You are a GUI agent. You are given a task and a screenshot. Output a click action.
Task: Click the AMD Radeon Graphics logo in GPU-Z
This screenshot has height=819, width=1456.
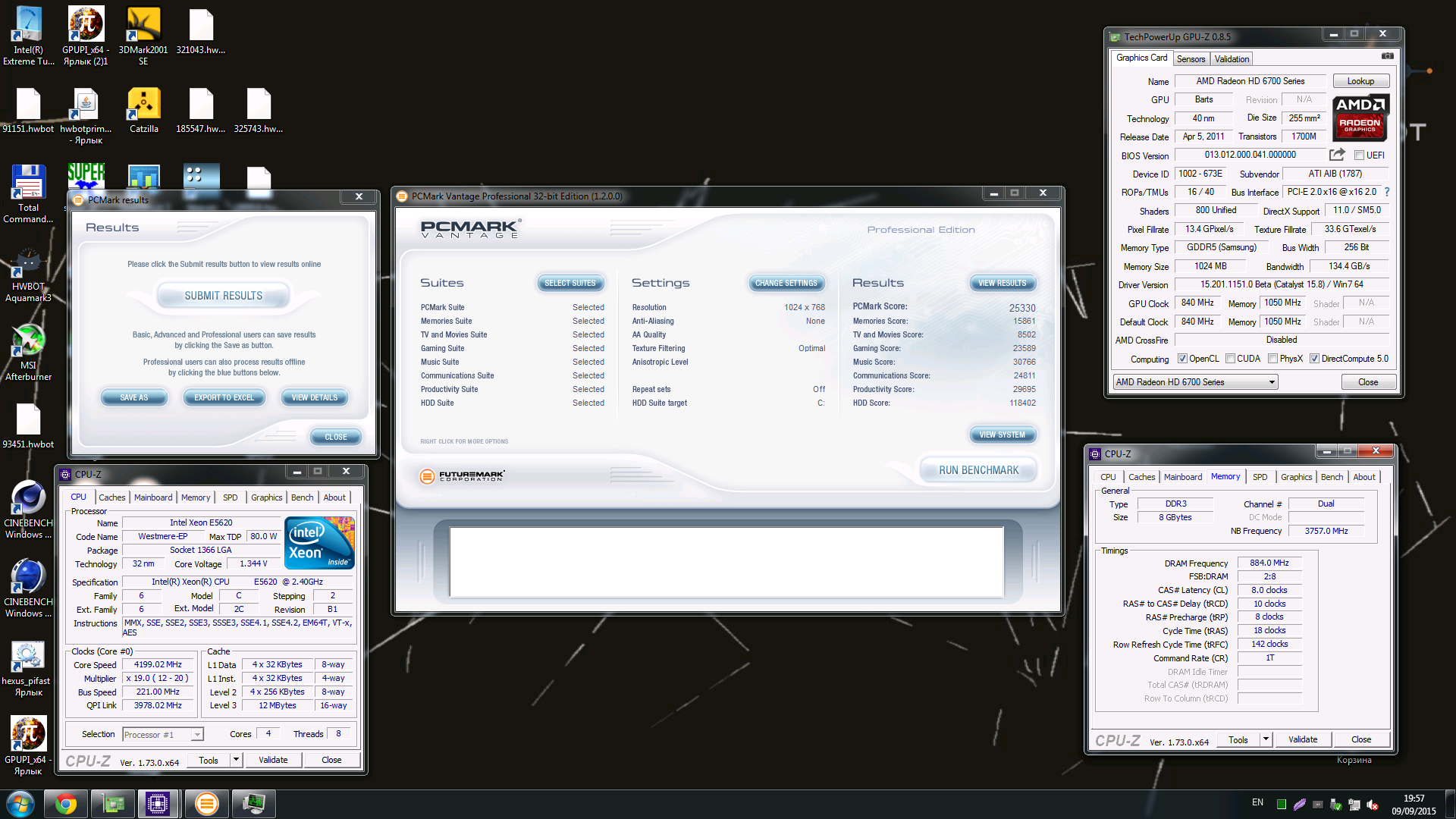1360,118
